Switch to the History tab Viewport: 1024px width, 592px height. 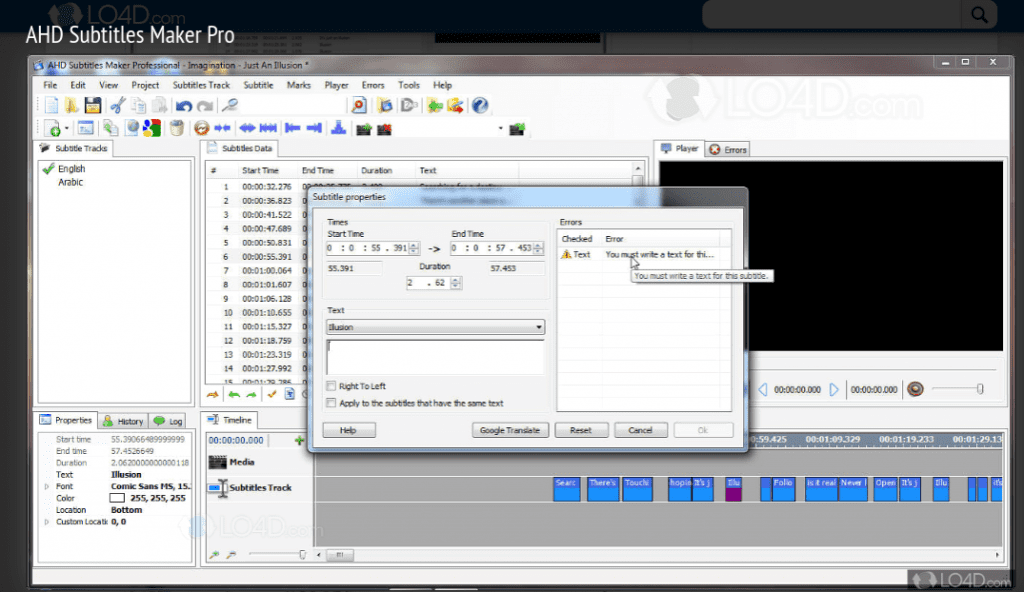(x=123, y=421)
